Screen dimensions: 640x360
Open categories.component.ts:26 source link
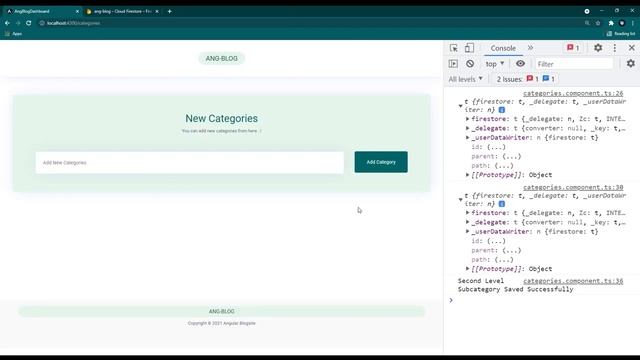[573, 93]
